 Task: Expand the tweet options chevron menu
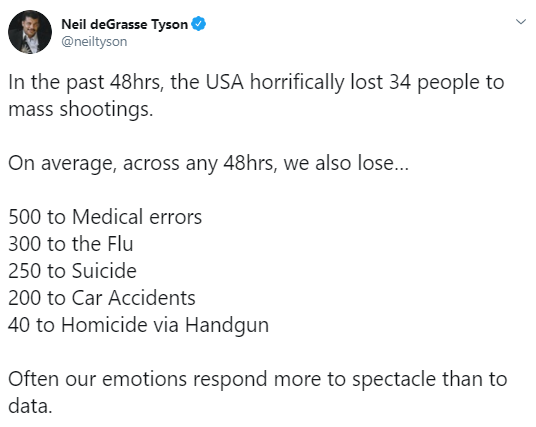(521, 22)
